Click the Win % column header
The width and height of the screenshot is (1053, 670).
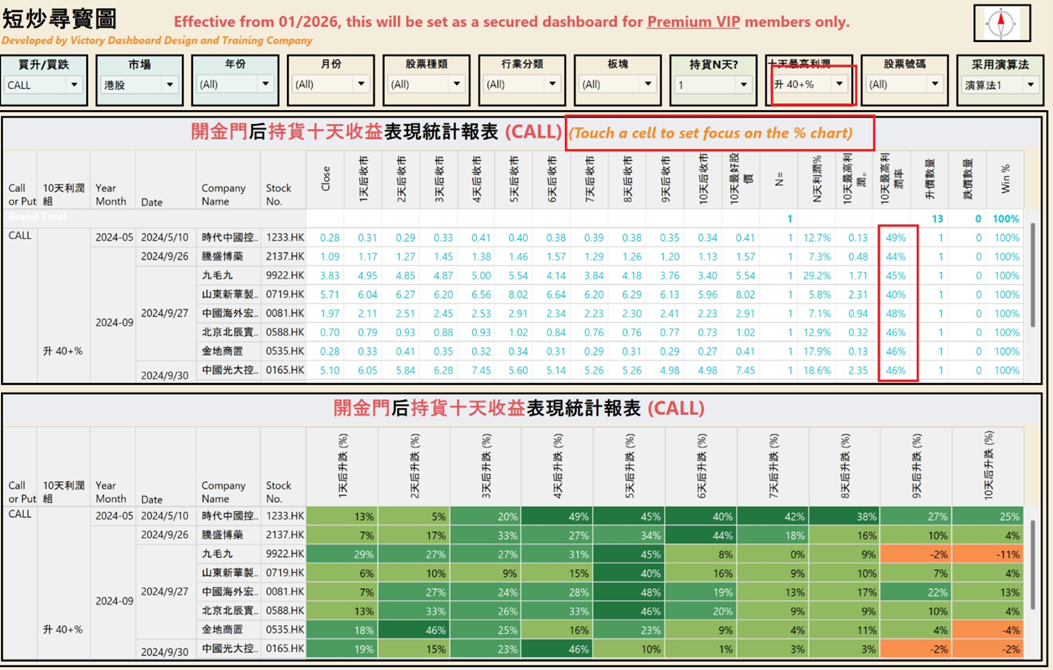click(1005, 179)
